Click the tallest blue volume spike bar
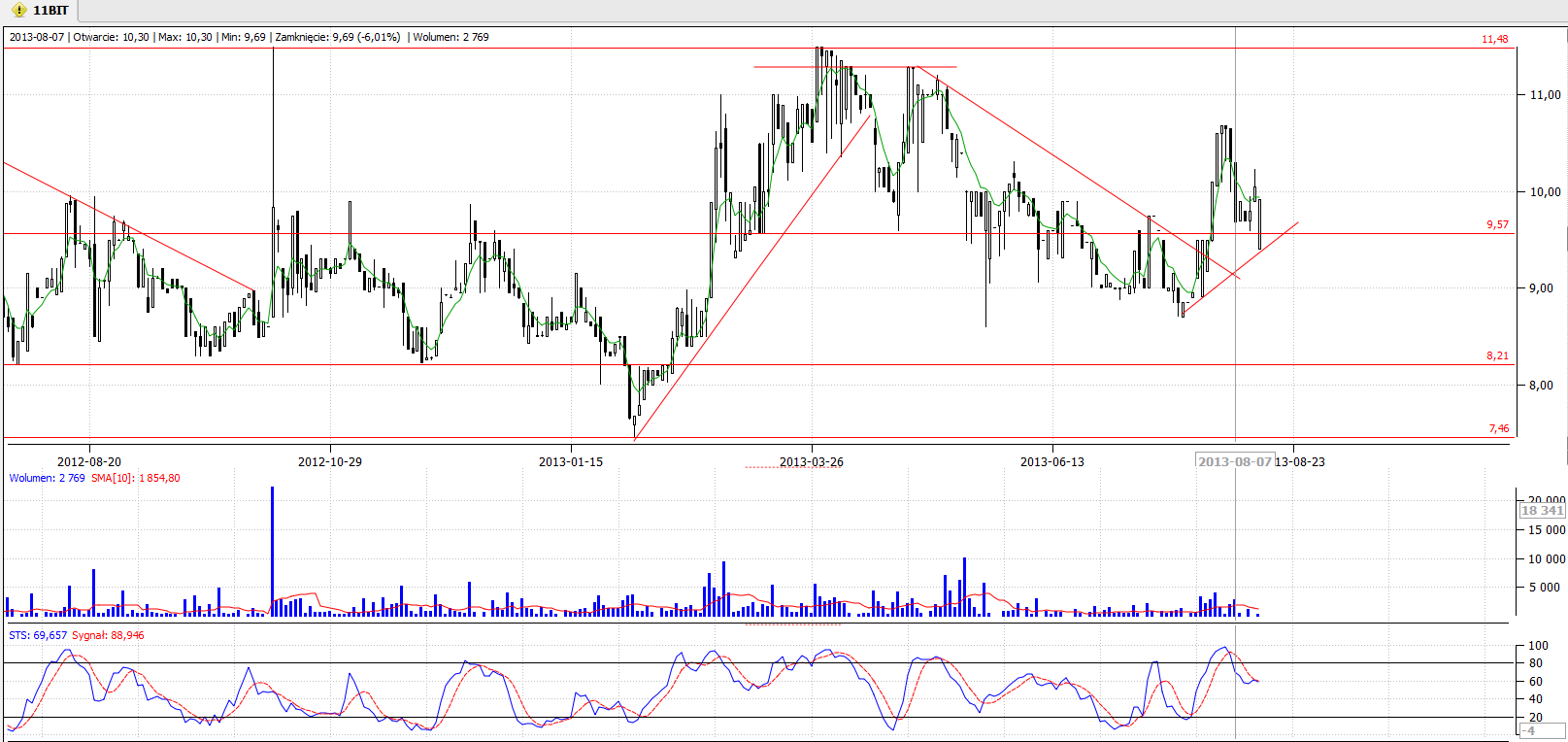The height and width of the screenshot is (742, 1568). (272, 551)
